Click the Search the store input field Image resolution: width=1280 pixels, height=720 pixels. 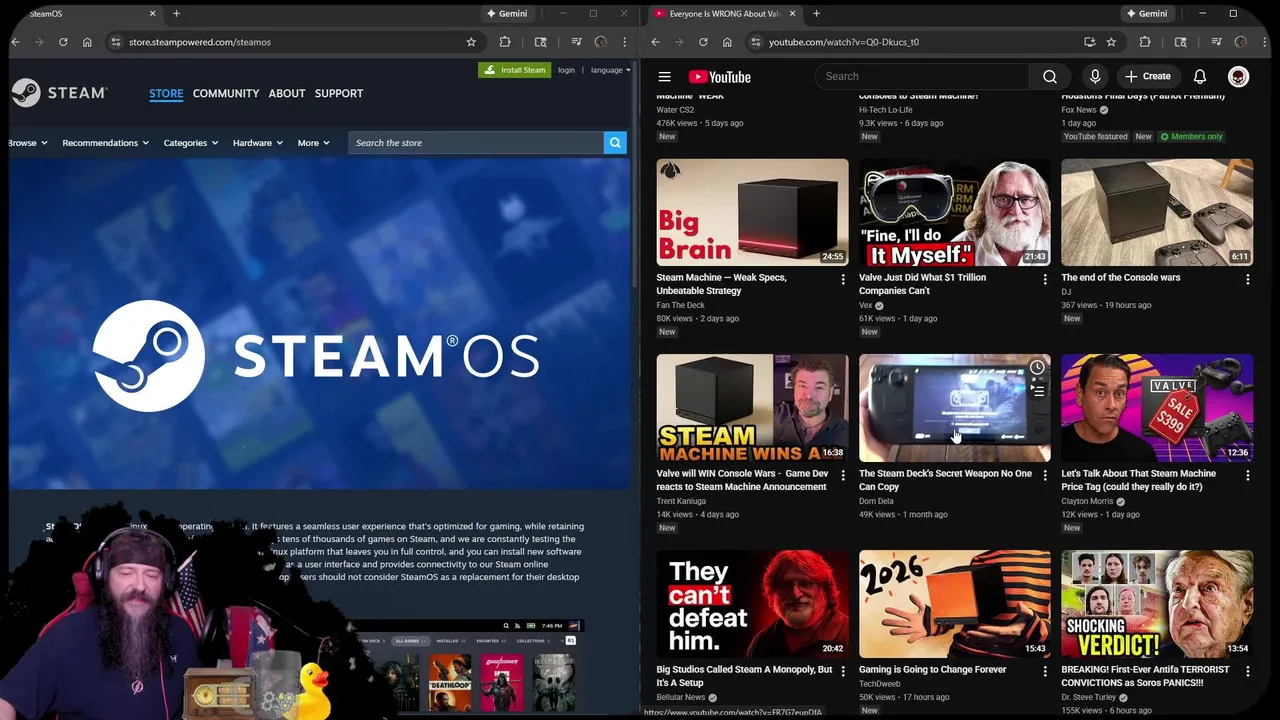tap(476, 143)
